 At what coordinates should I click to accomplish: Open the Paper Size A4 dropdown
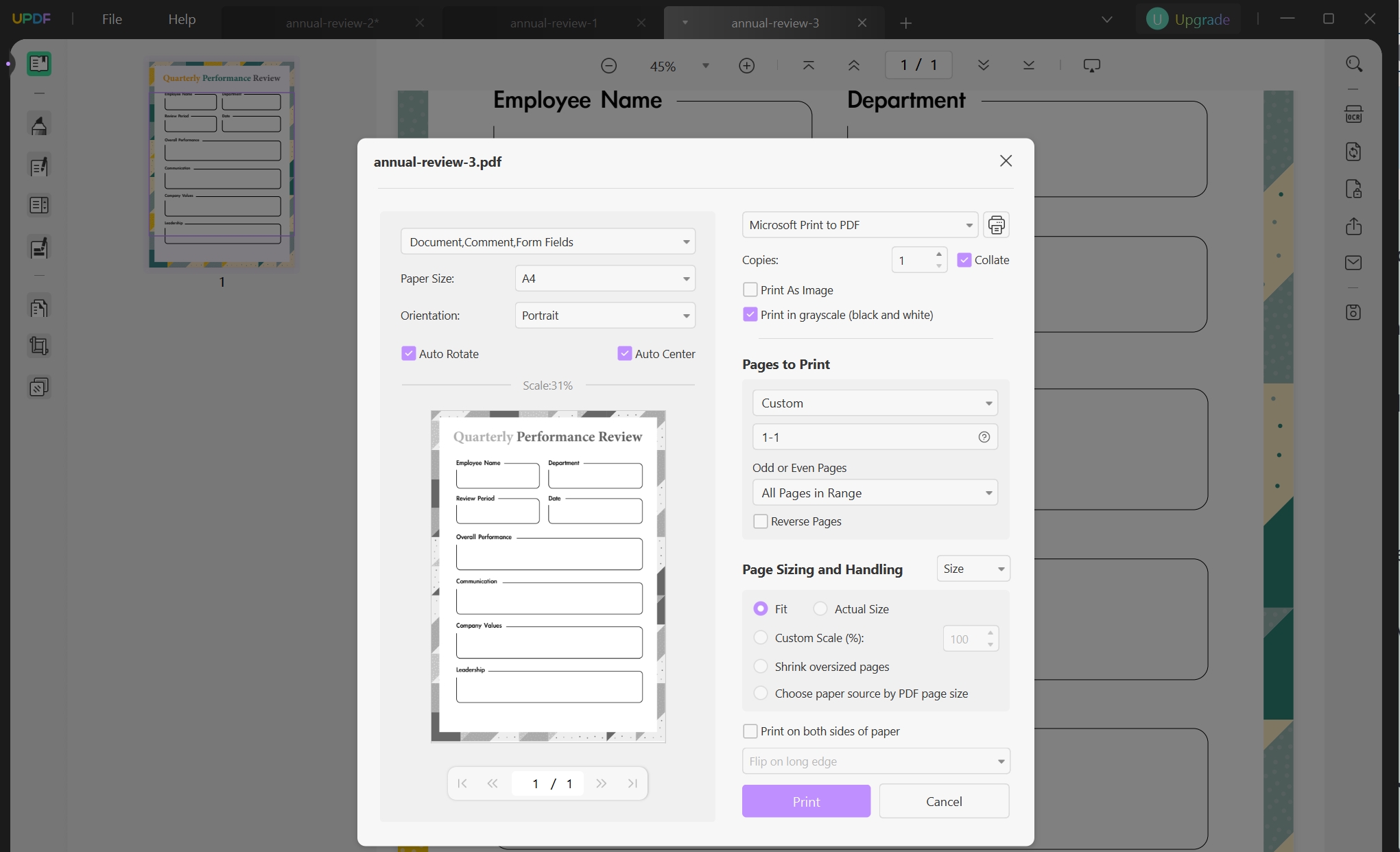tap(604, 279)
